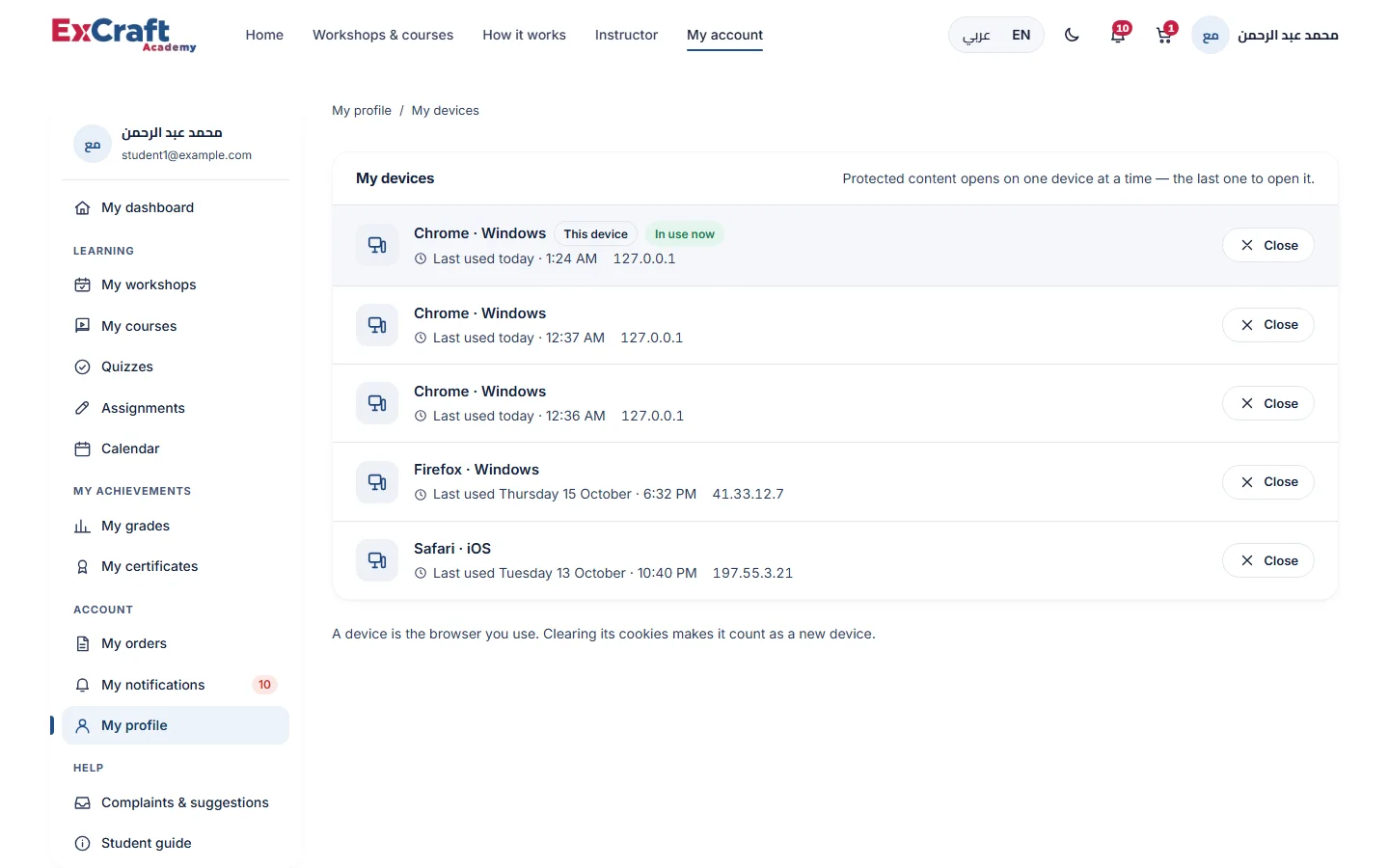Go to Quizzes section
Image resolution: width=1389 pixels, height=868 pixels.
(176, 366)
